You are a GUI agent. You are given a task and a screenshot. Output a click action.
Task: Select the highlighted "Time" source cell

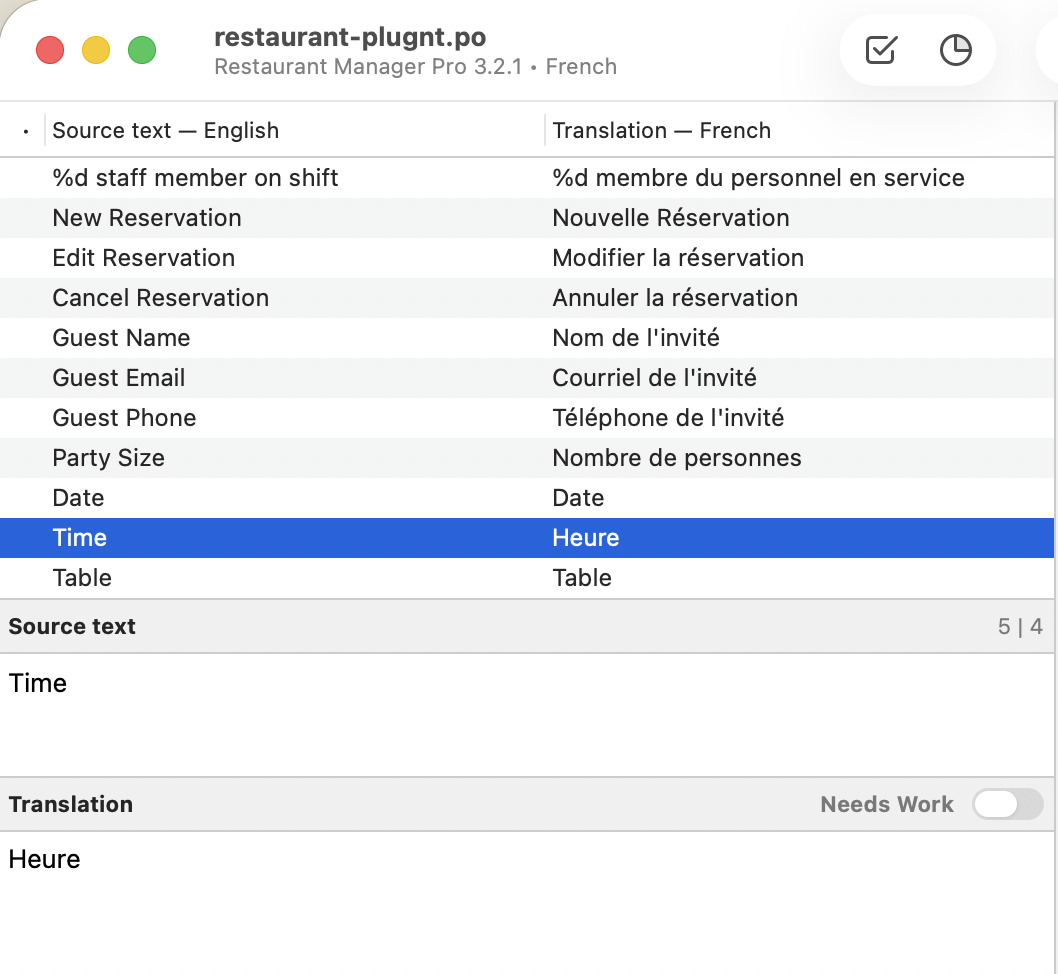pos(80,538)
